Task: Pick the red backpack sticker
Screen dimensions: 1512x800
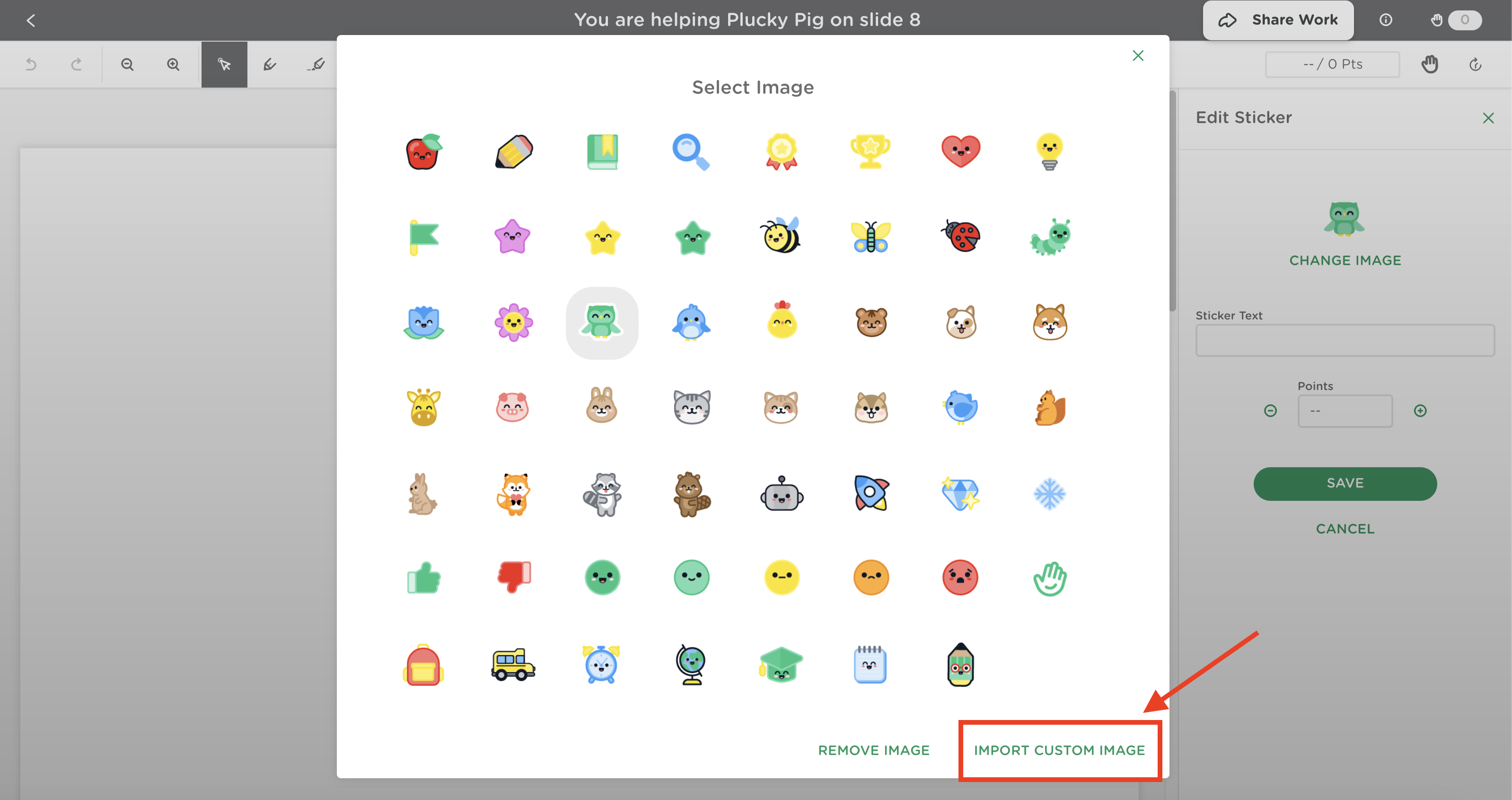Action: click(423, 666)
